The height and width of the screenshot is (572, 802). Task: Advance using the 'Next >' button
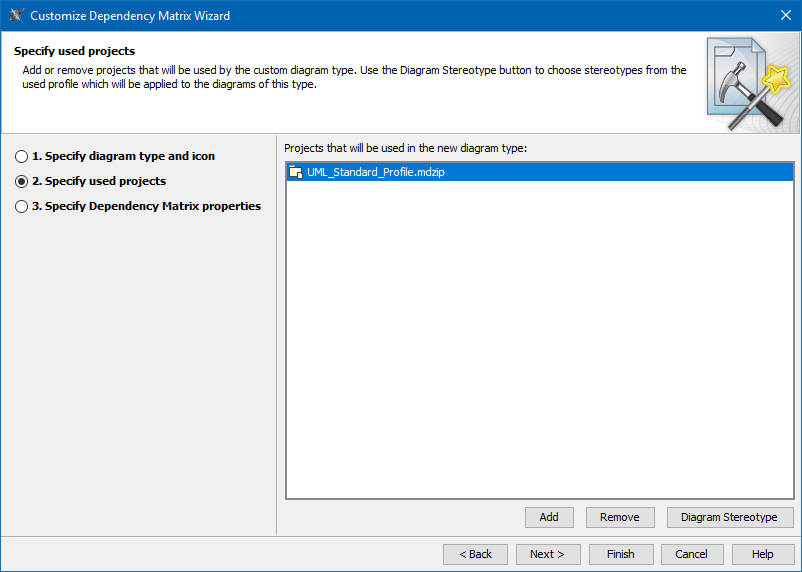coord(547,554)
